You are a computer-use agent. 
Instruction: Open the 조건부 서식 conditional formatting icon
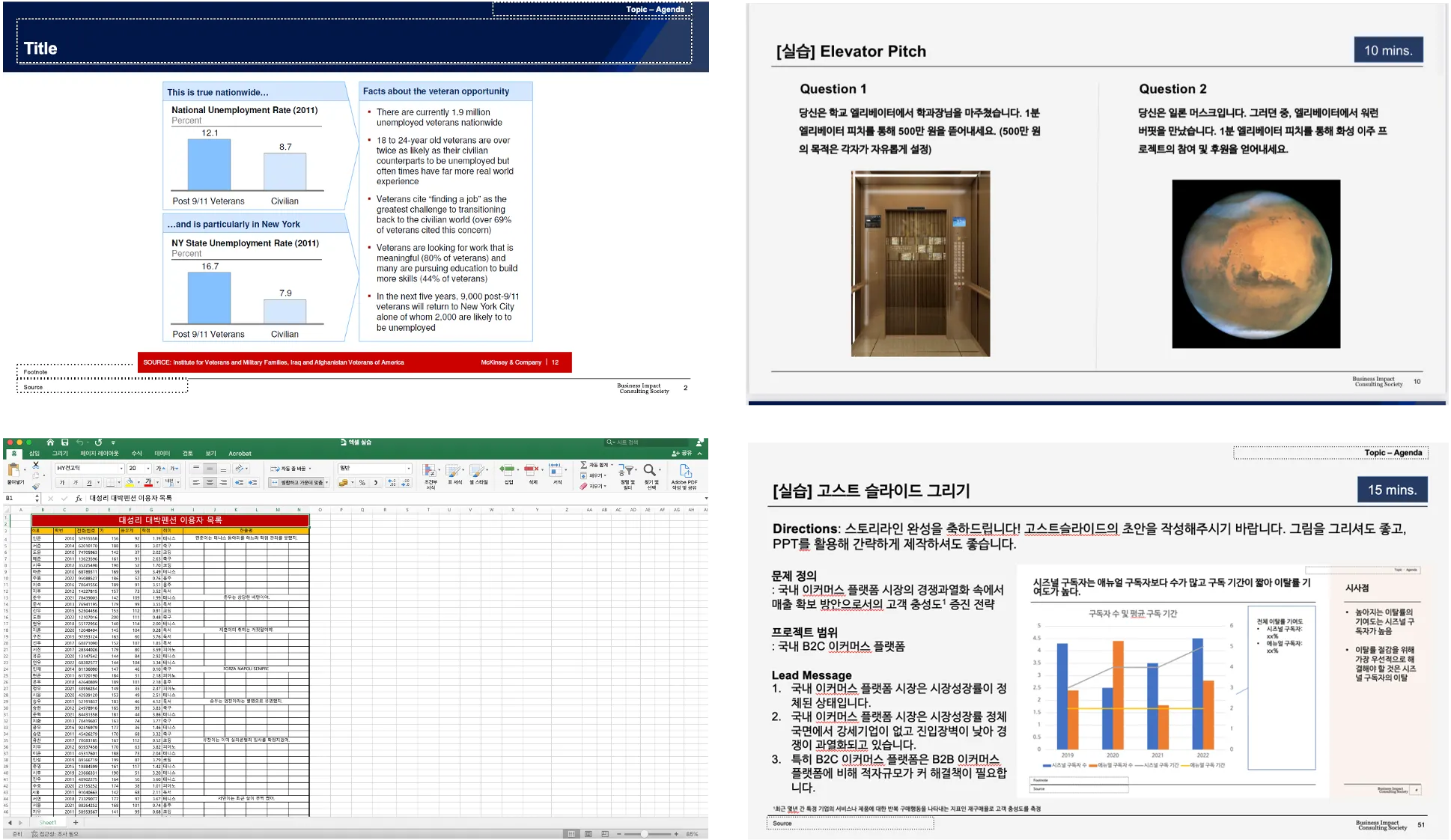pyautogui.click(x=431, y=472)
